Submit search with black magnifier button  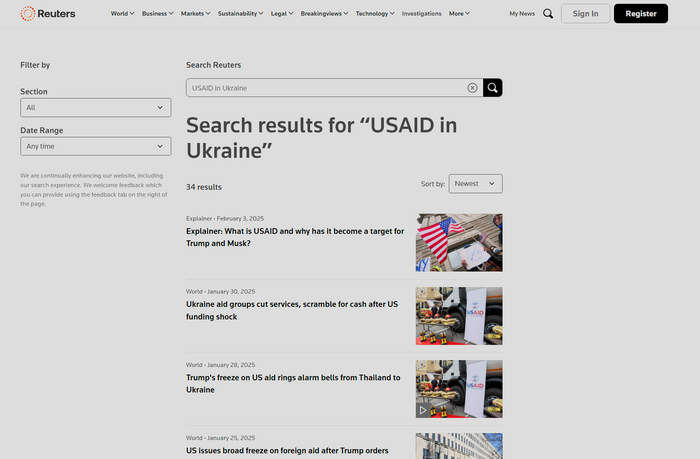(492, 88)
